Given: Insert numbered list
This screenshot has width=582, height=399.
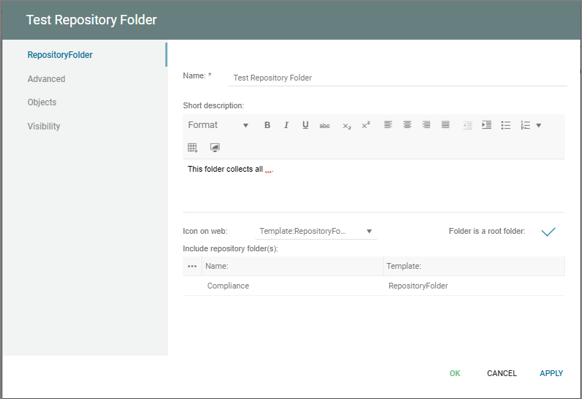Looking at the screenshot, I should pyautogui.click(x=525, y=125).
